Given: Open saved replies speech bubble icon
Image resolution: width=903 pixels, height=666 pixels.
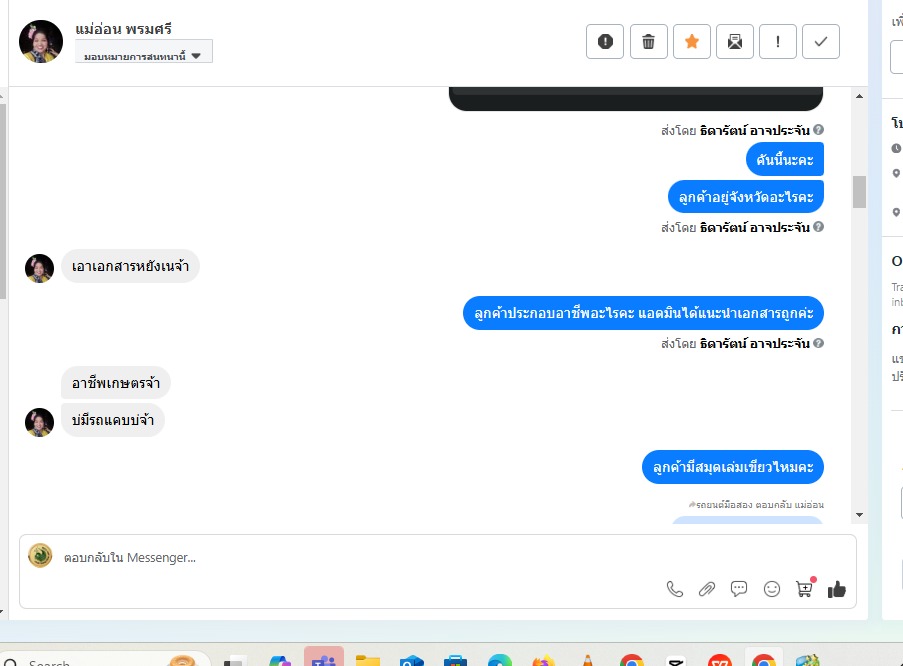Looking at the screenshot, I should tap(739, 589).
